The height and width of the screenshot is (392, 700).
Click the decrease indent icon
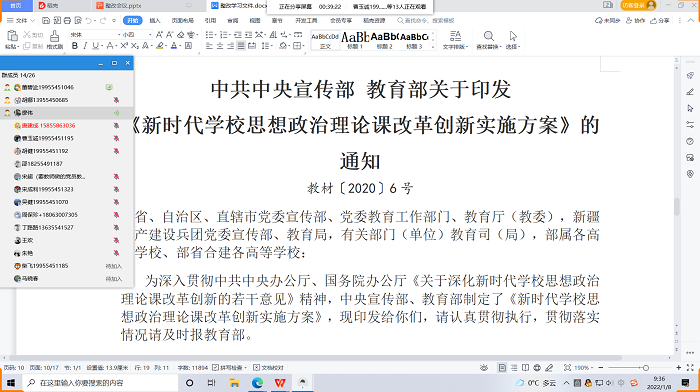click(238, 34)
